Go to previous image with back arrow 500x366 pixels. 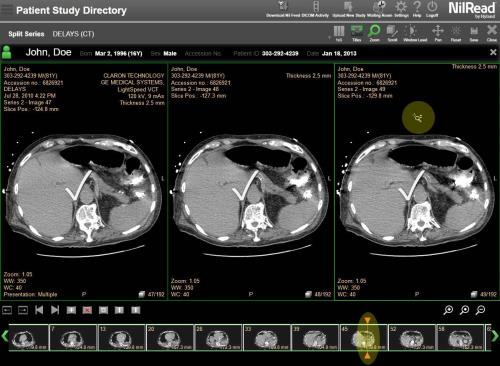point(39,310)
